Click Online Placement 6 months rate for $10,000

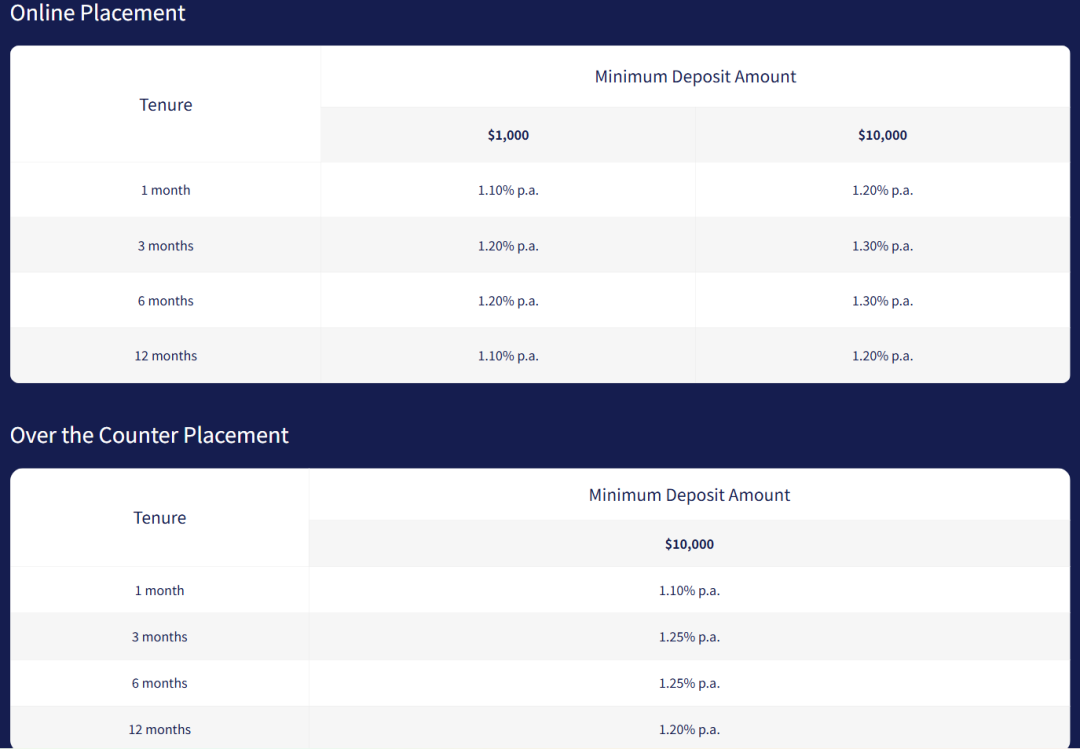pyautogui.click(x=882, y=301)
